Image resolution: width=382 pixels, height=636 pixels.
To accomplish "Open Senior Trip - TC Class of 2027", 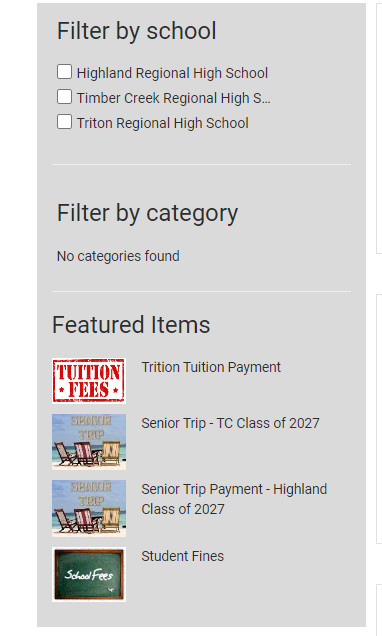I will coord(230,423).
